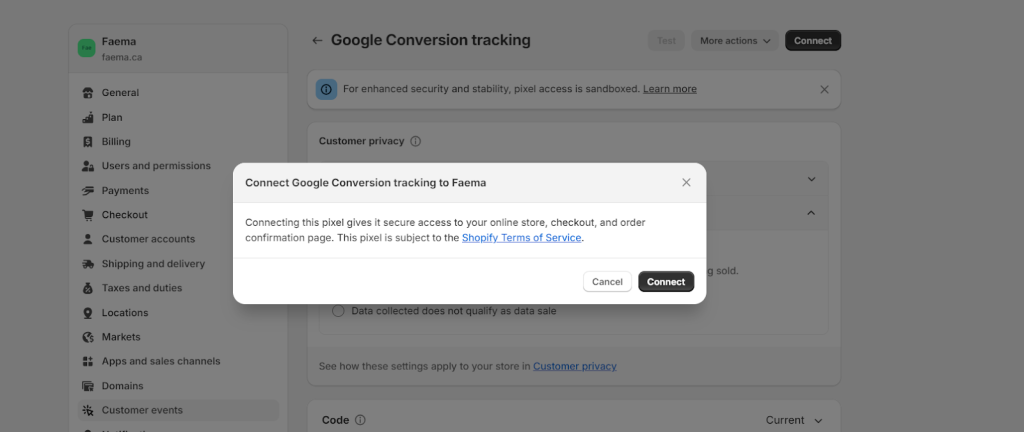Select Data collected does not qualify radio
The height and width of the screenshot is (432, 1024).
click(338, 311)
